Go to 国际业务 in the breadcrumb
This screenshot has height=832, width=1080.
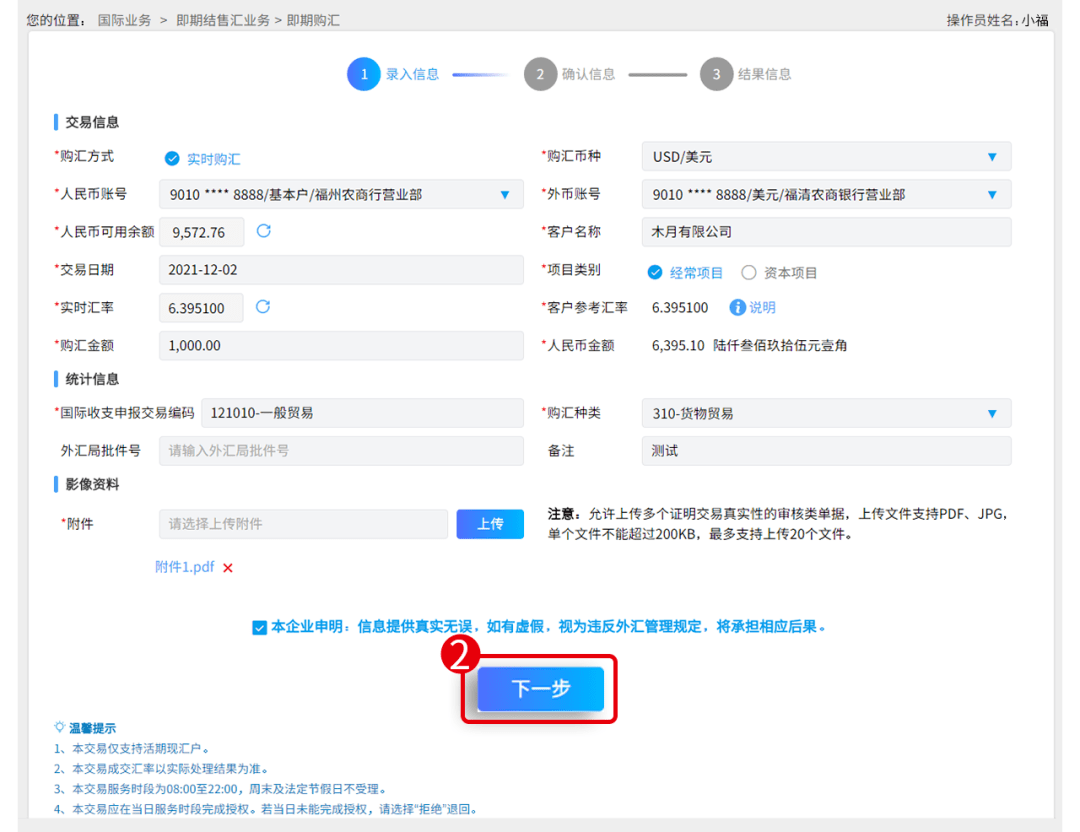point(125,20)
